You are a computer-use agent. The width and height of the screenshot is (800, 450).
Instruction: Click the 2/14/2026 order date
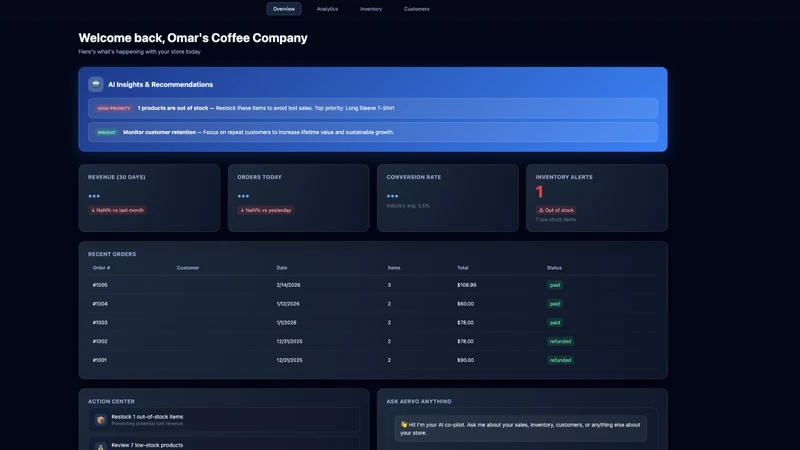click(288, 285)
